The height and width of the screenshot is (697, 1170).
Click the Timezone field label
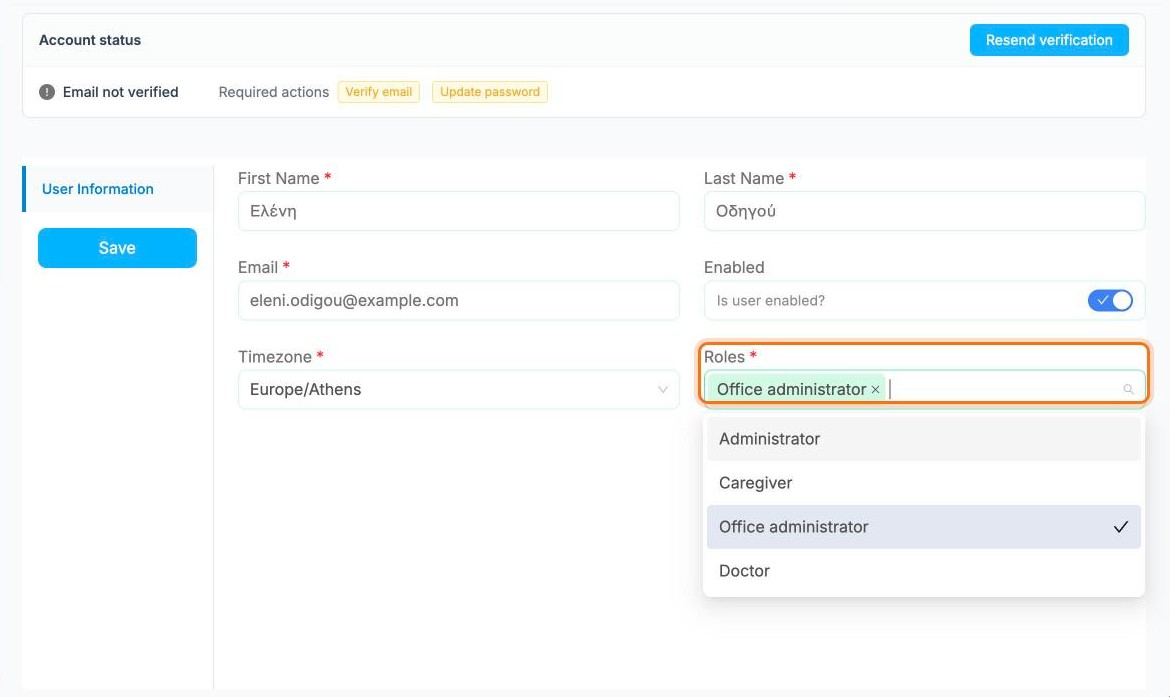coord(275,357)
